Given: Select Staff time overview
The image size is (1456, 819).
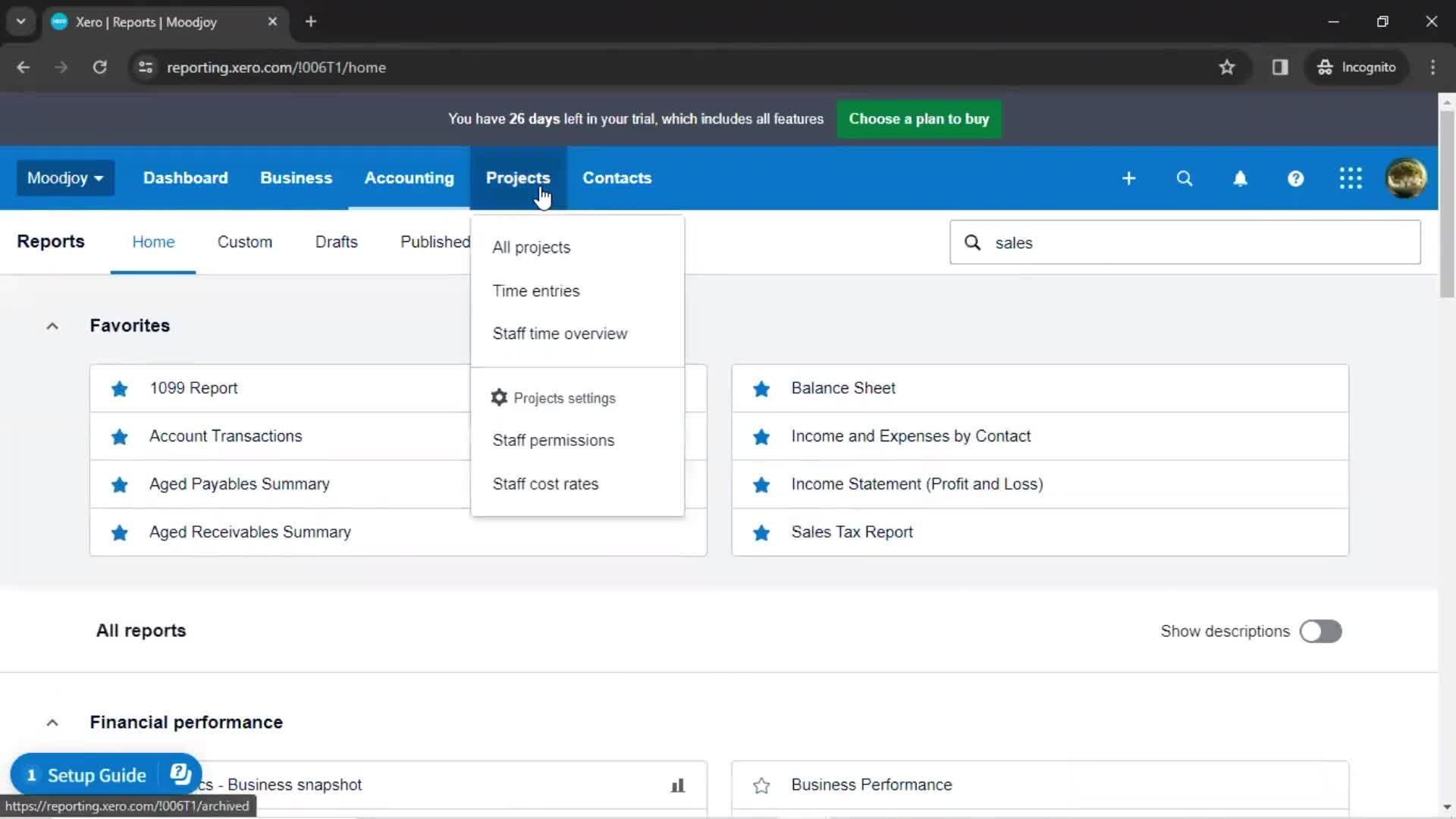Looking at the screenshot, I should tap(577, 334).
